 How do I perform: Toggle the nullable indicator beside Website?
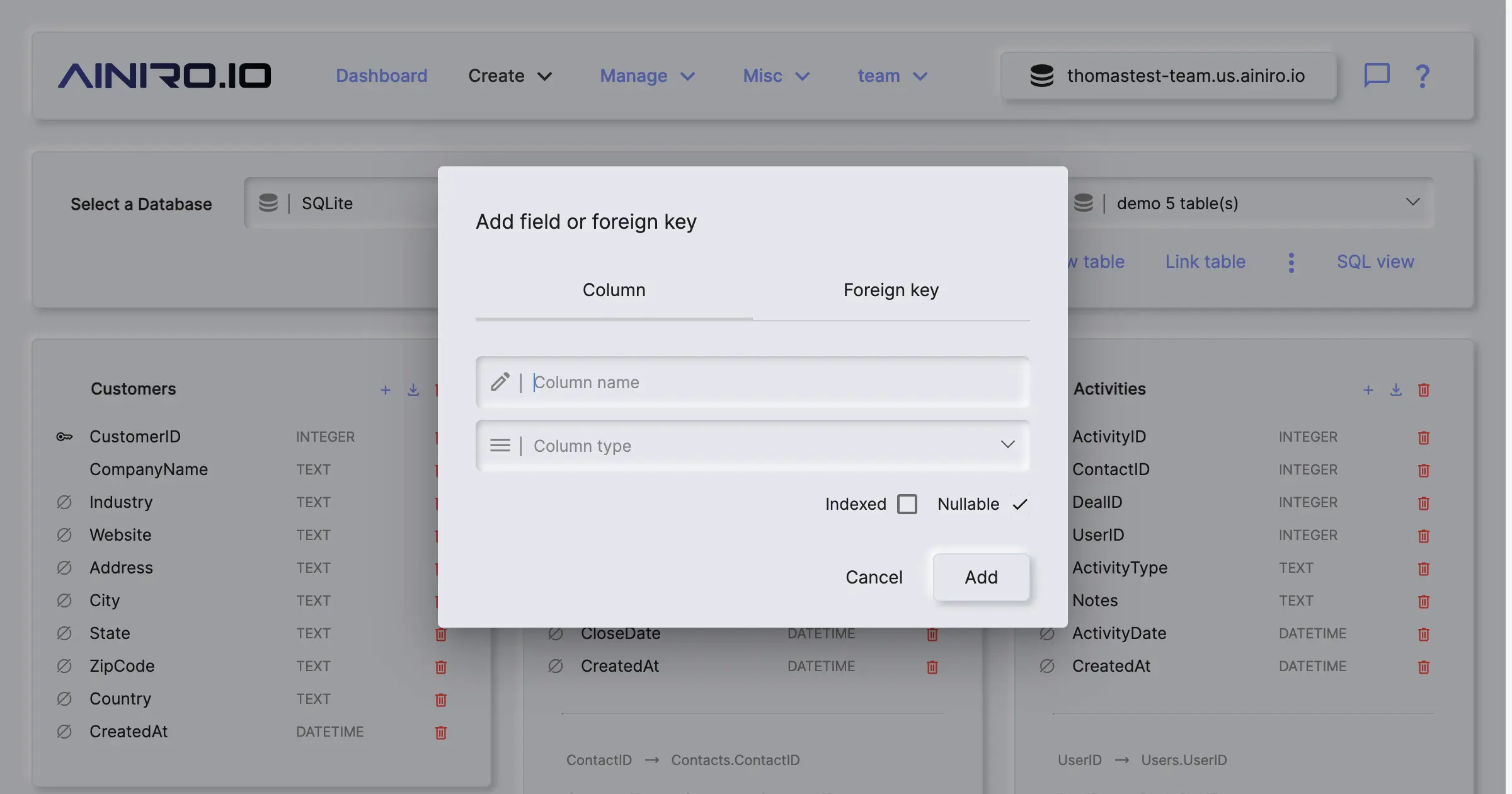pyautogui.click(x=64, y=534)
